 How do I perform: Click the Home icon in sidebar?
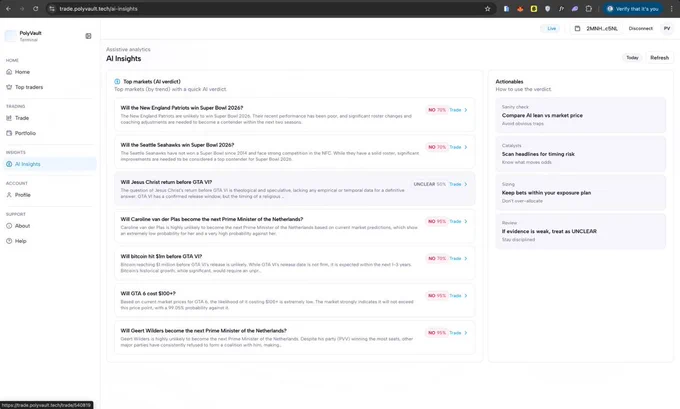click(x=9, y=72)
